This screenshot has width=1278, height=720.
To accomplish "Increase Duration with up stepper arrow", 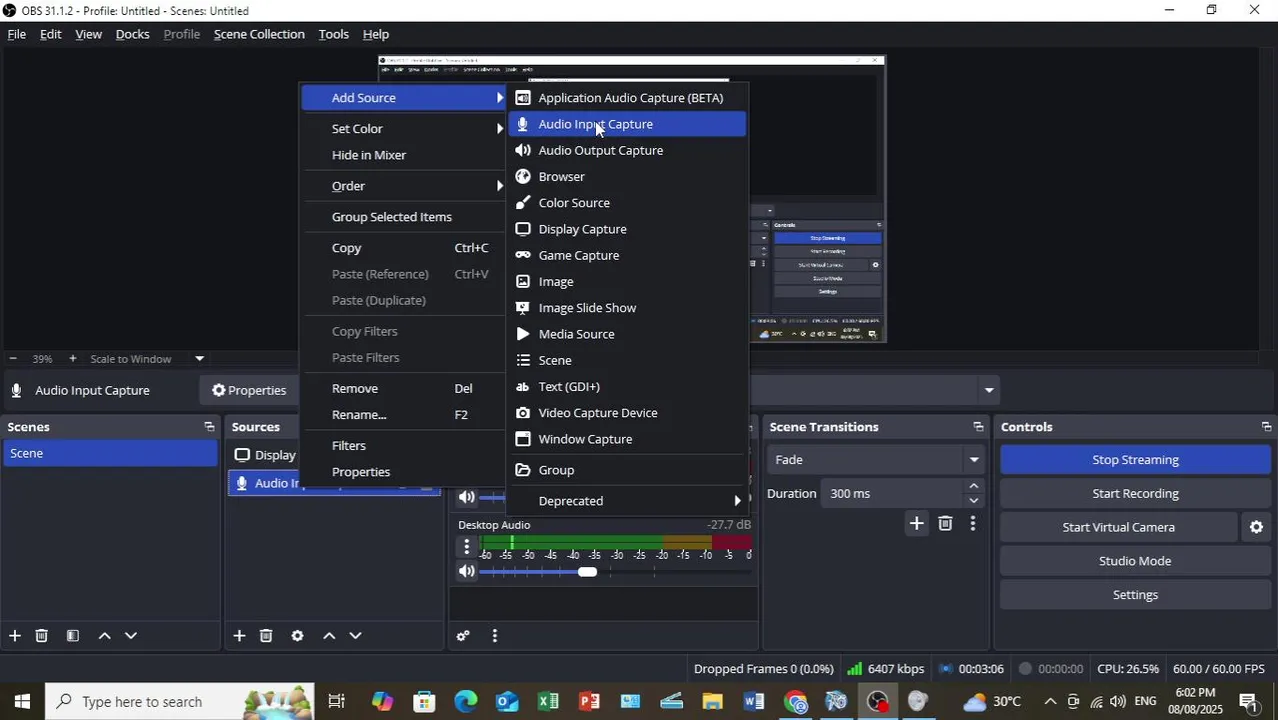I will (974, 486).
